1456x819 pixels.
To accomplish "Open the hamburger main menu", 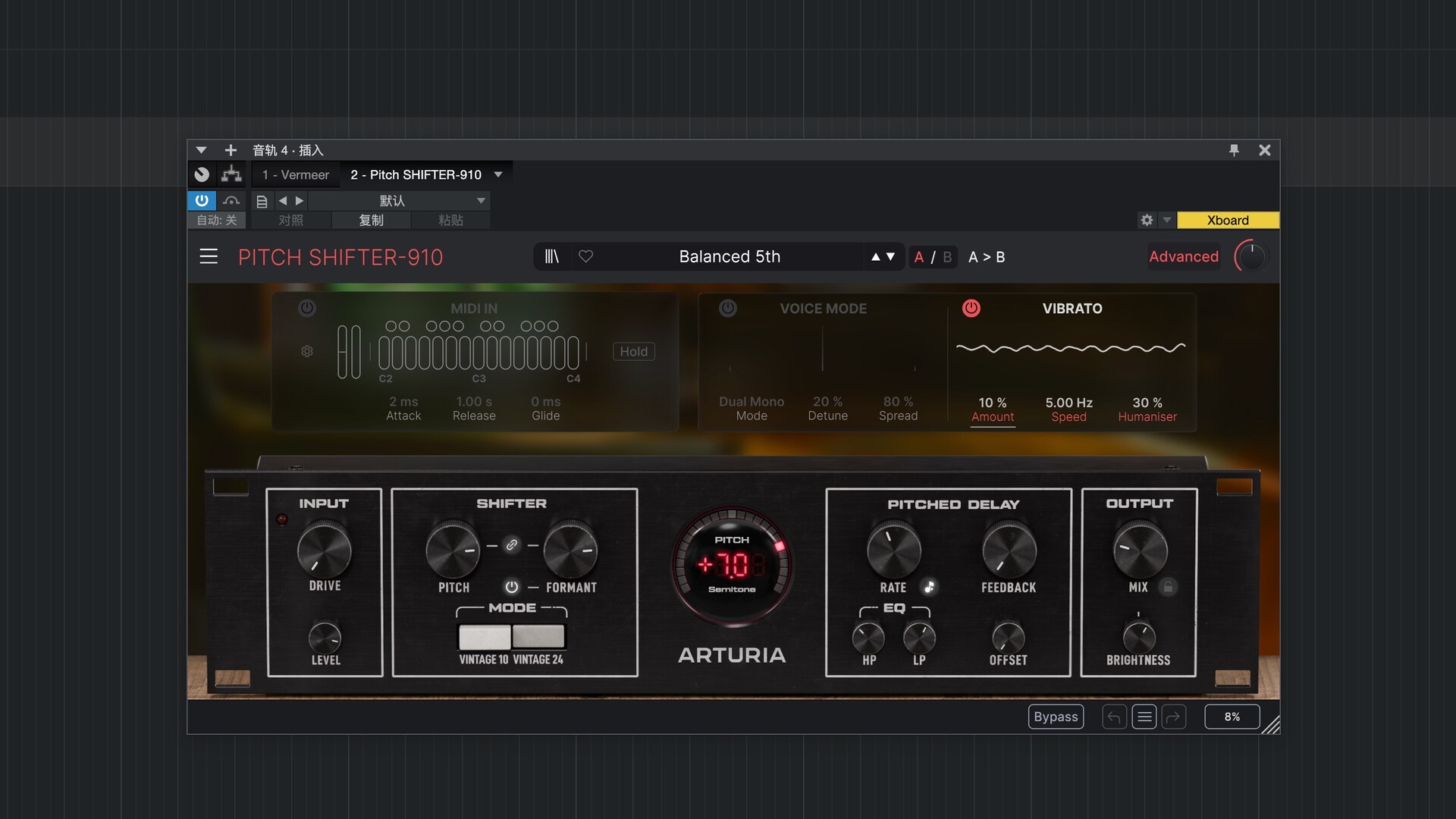I will click(x=209, y=256).
